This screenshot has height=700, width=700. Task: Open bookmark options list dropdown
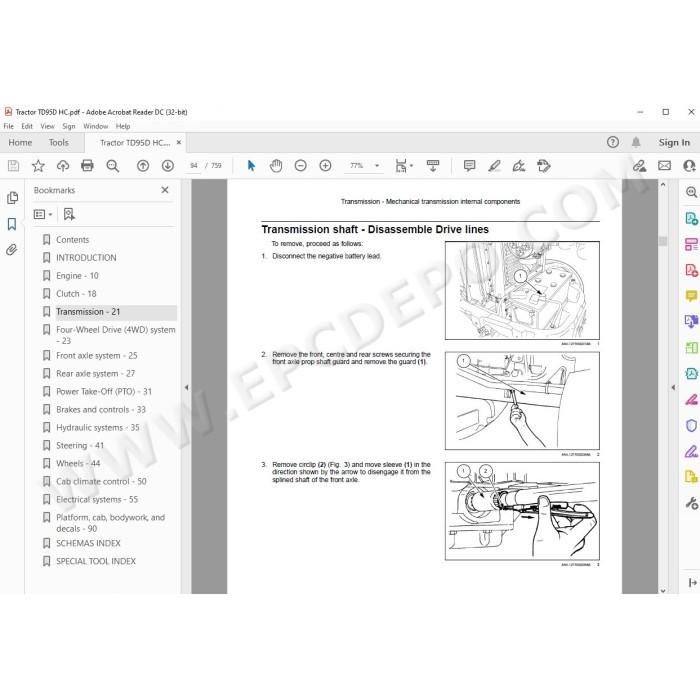click(43, 215)
